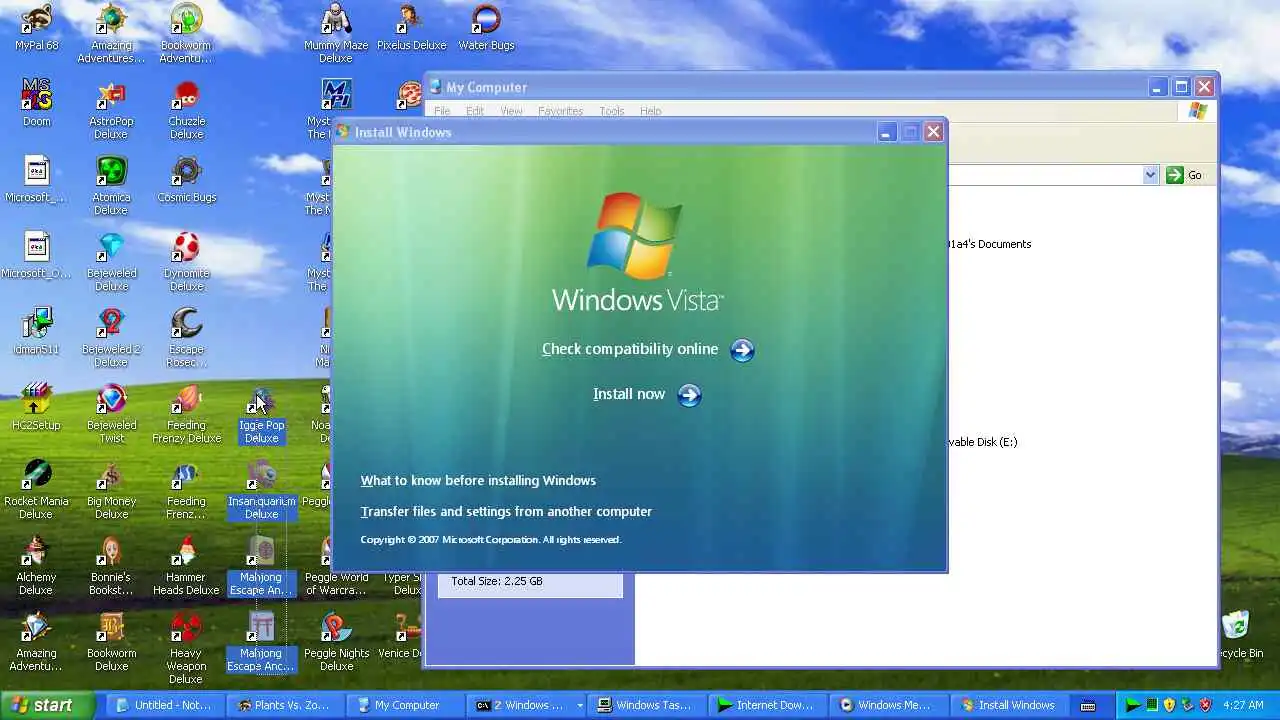Open the Help menu in My Computer
Screen dimensions: 1280x720
pyautogui.click(x=650, y=111)
